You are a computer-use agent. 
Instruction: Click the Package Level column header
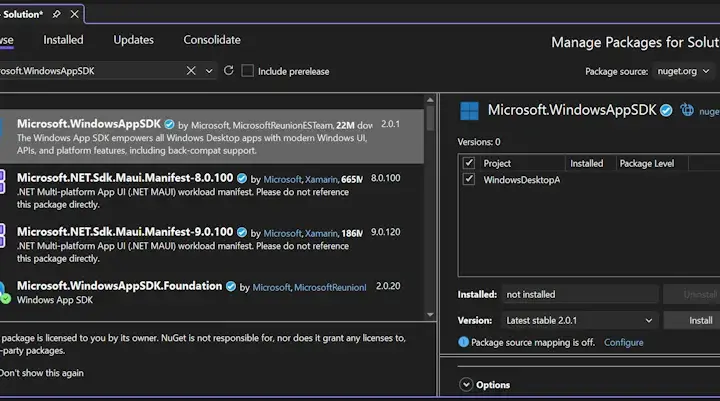647,164
